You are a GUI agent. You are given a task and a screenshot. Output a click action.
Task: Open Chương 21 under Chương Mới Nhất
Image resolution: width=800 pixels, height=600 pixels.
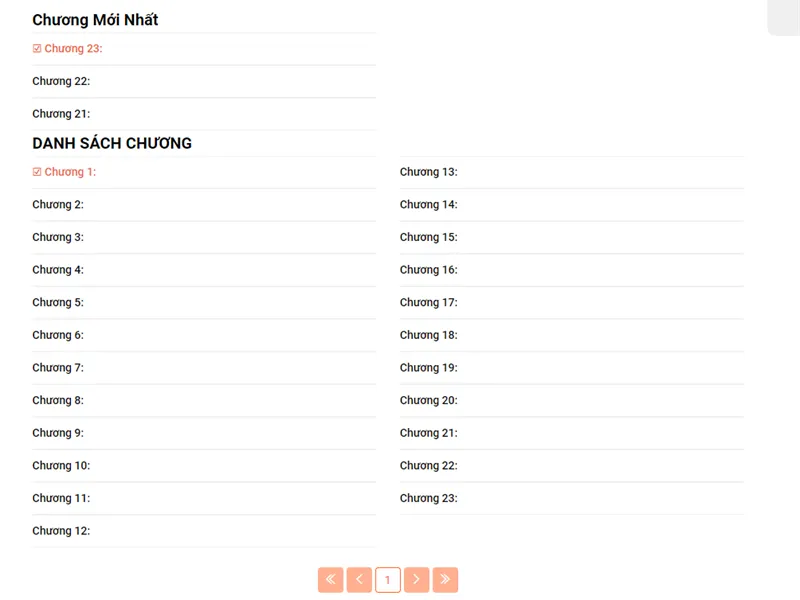click(x=61, y=114)
